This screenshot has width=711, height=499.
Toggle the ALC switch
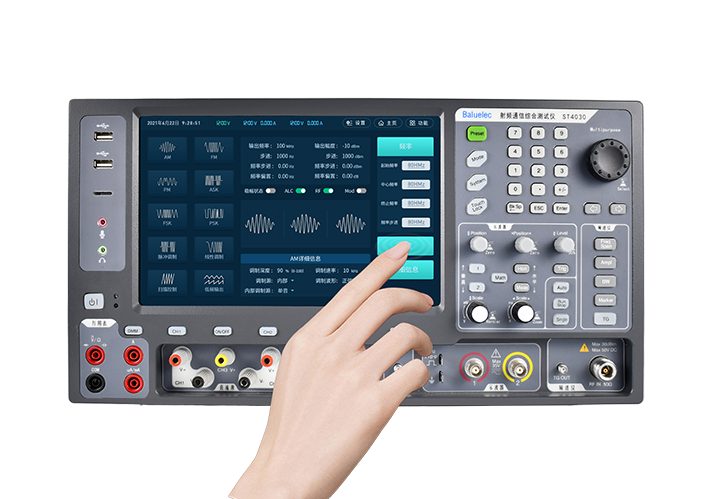299,189
